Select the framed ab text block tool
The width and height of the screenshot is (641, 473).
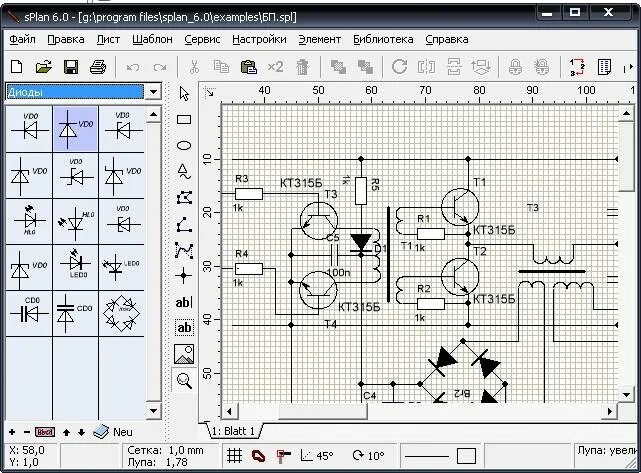point(184,327)
